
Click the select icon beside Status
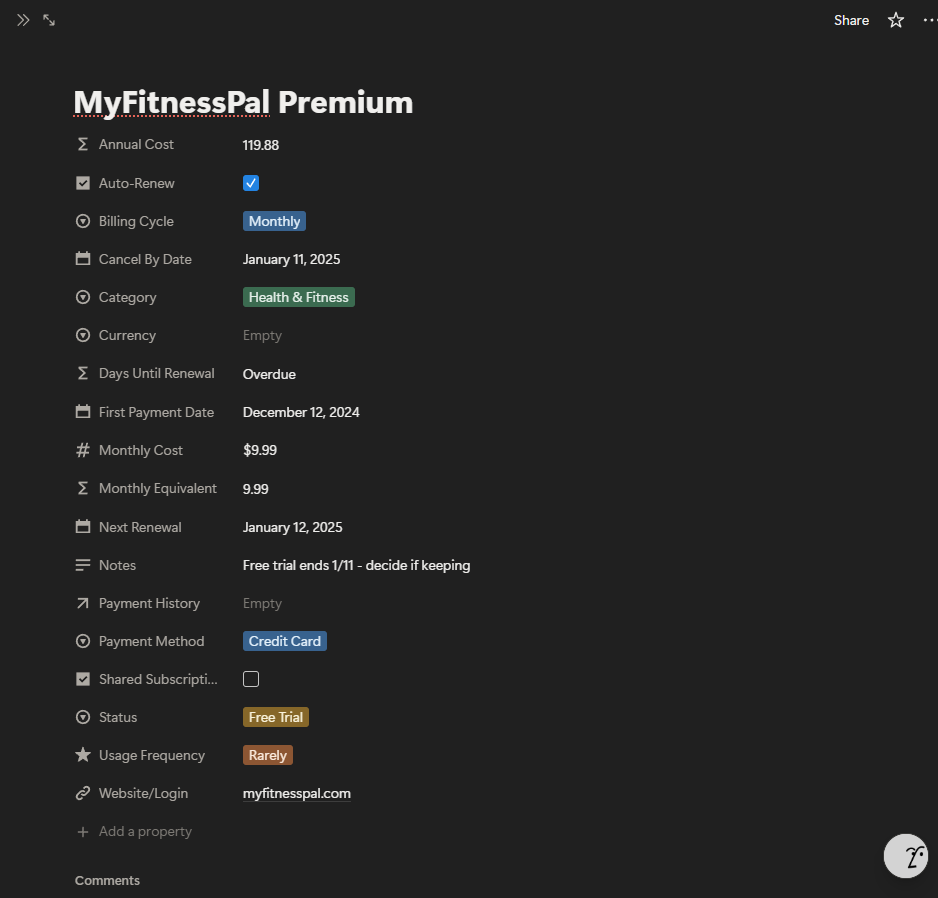(x=83, y=717)
